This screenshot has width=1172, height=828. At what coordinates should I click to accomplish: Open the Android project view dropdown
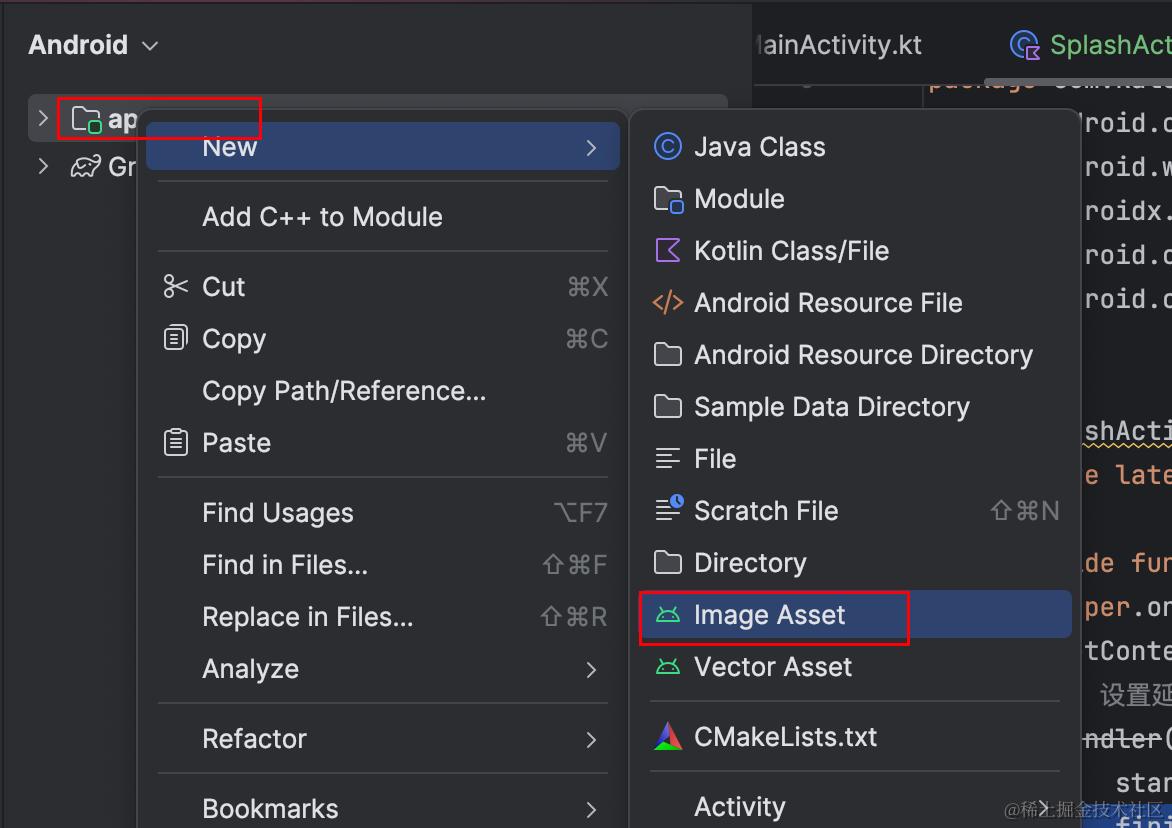93,45
